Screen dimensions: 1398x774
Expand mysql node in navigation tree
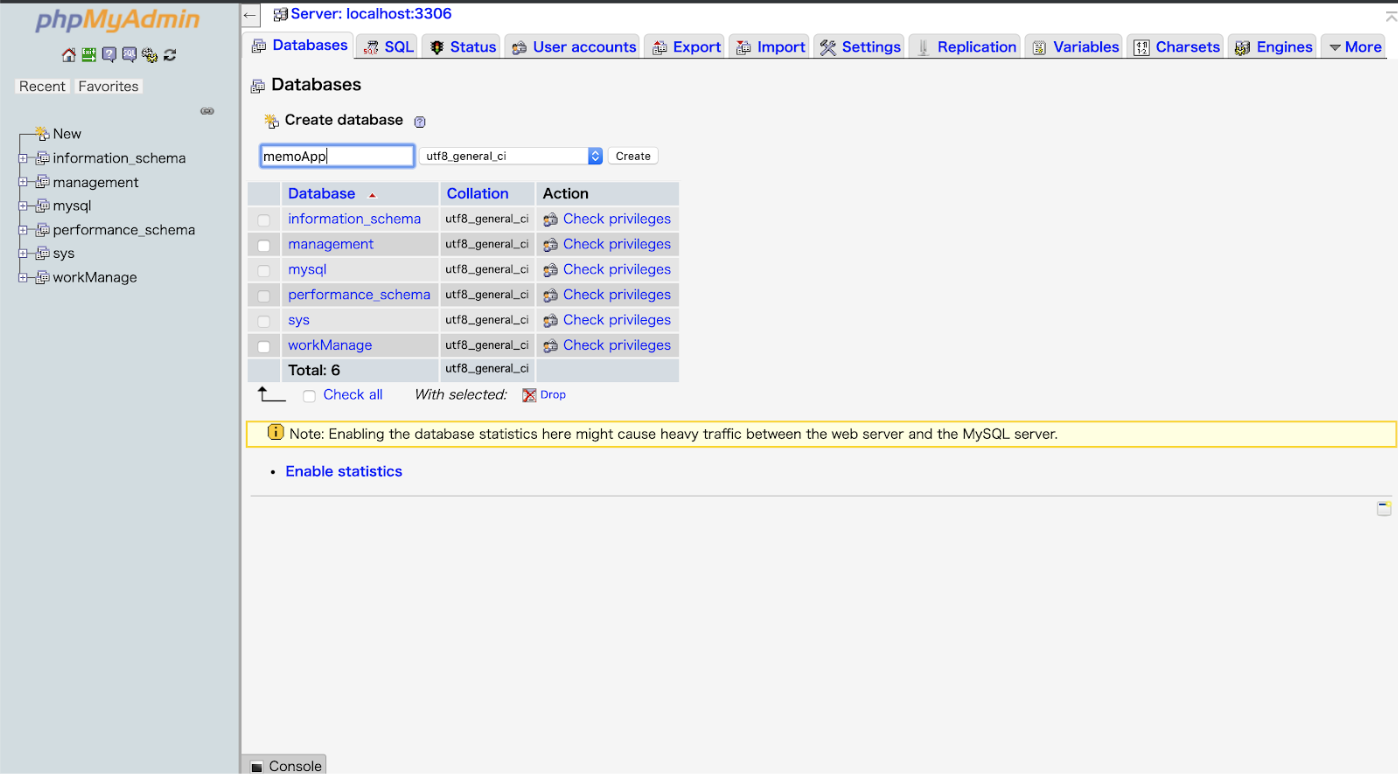pos(23,206)
